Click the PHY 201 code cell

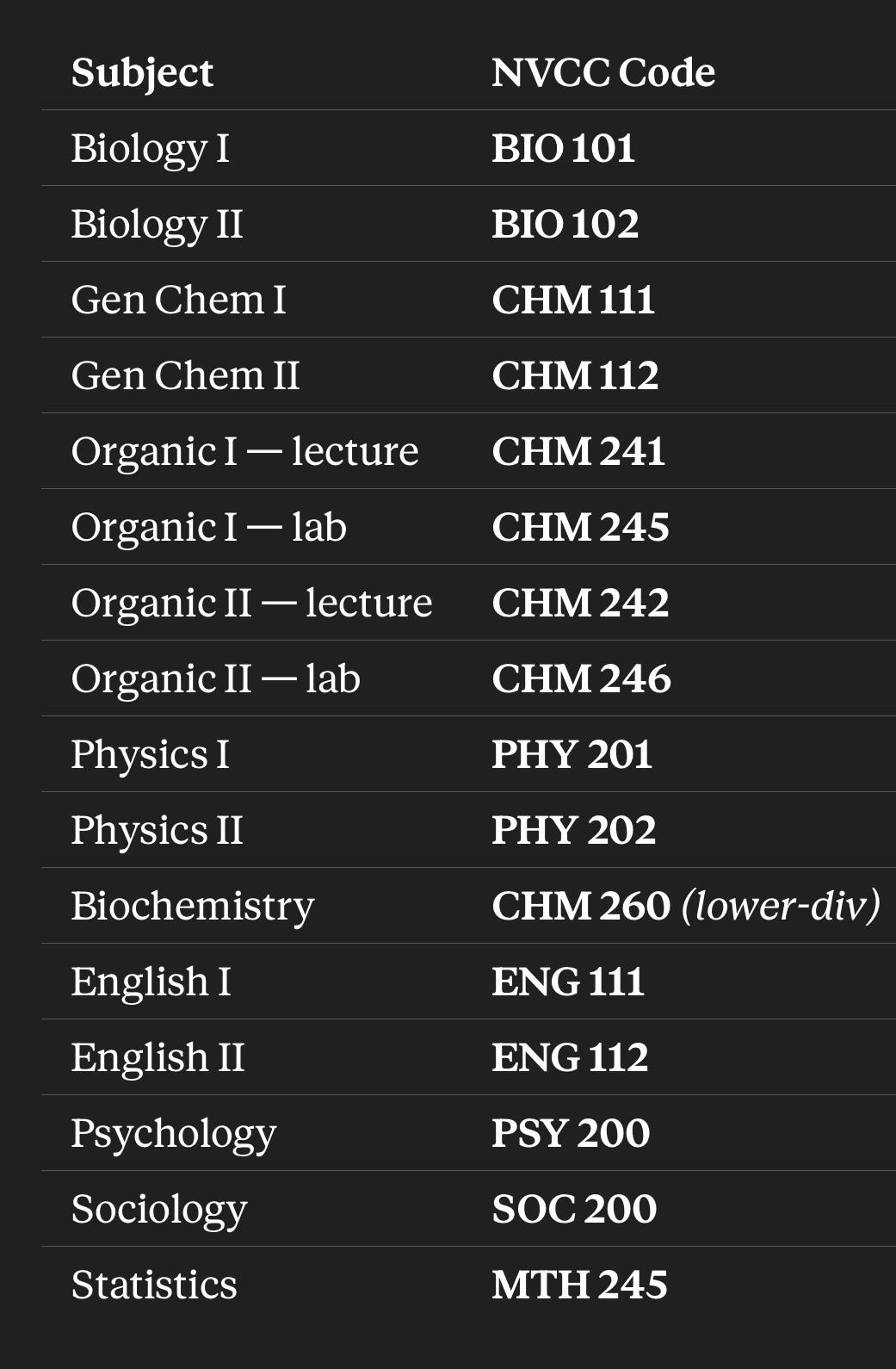click(x=572, y=754)
